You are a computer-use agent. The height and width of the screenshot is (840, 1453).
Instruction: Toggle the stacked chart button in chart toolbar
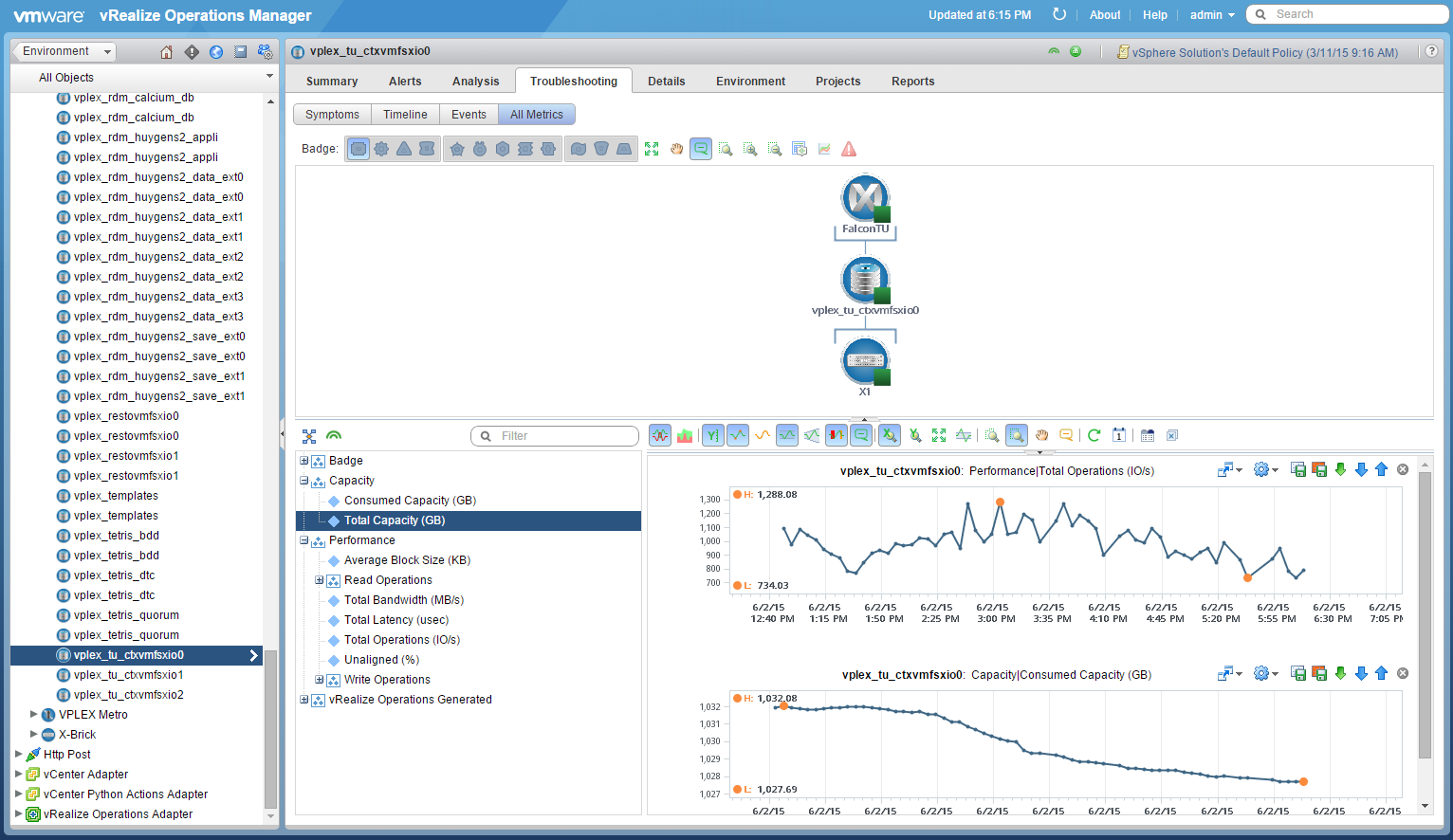pos(685,435)
